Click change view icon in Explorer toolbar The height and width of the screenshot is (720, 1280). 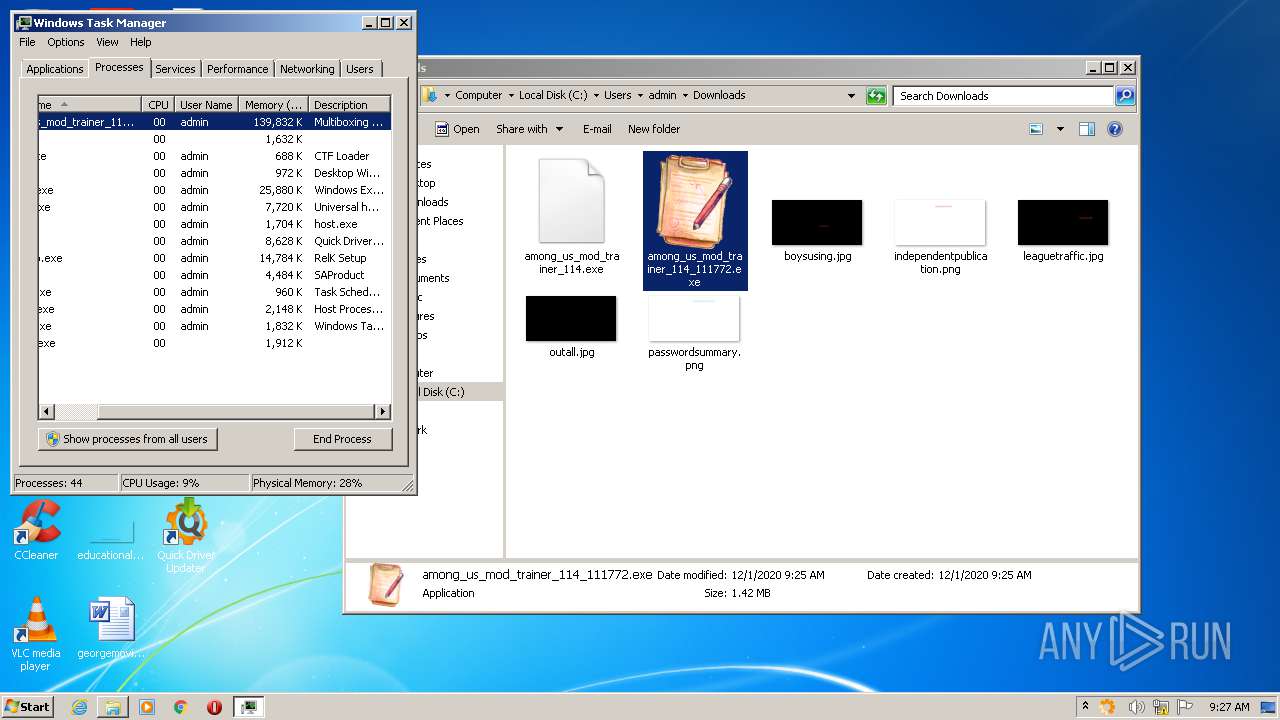(x=1036, y=129)
